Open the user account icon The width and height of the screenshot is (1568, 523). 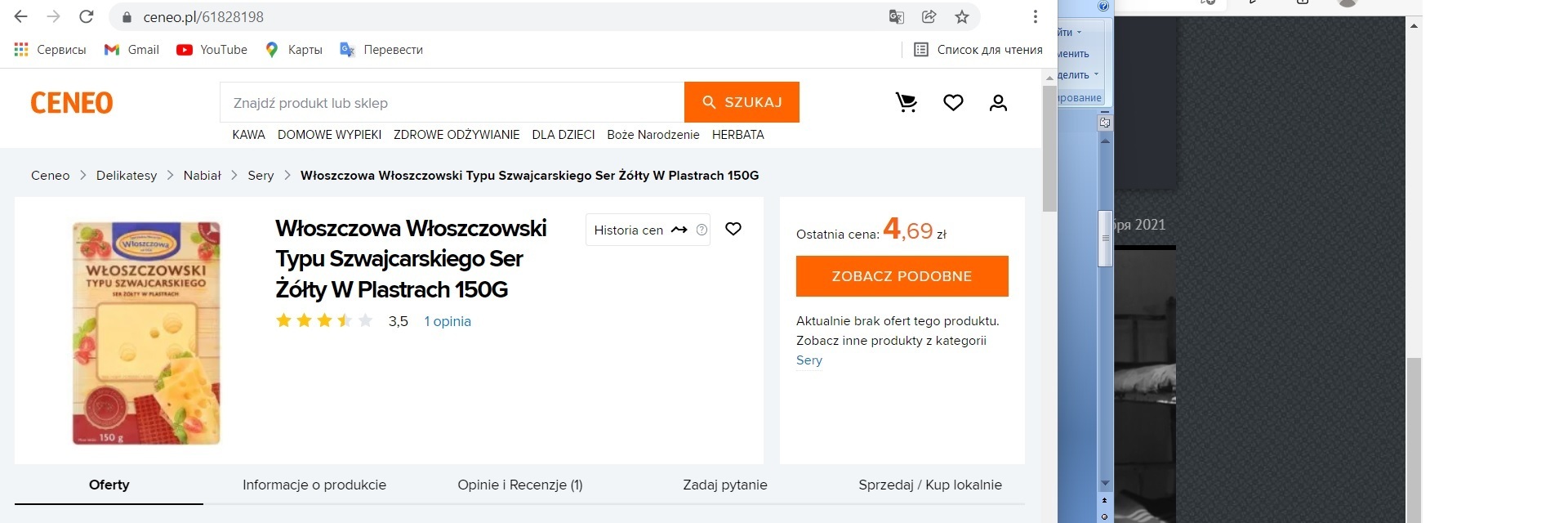[998, 102]
